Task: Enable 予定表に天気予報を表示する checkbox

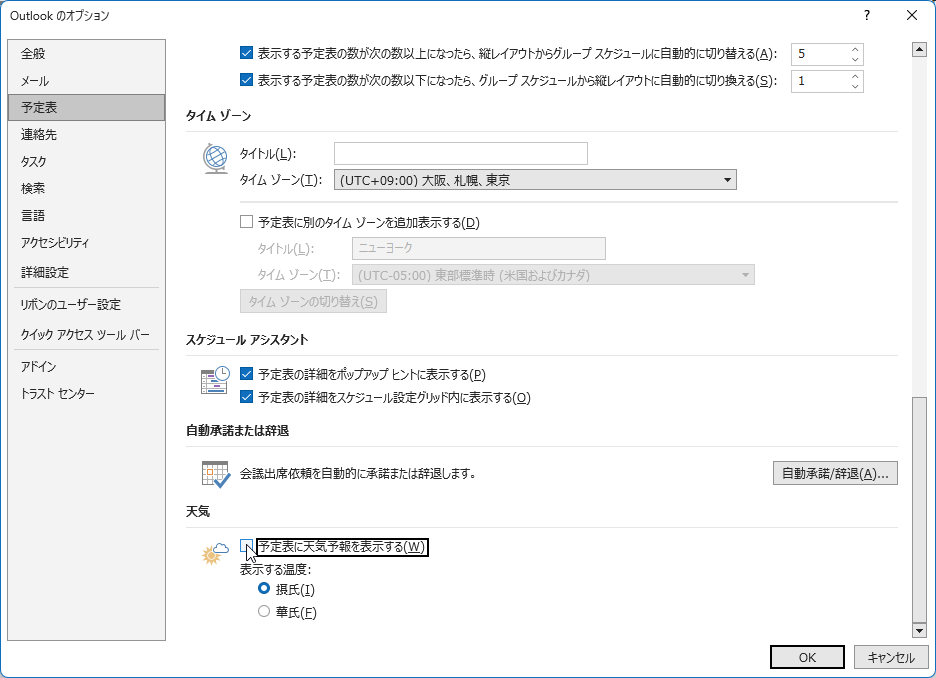Action: (247, 546)
